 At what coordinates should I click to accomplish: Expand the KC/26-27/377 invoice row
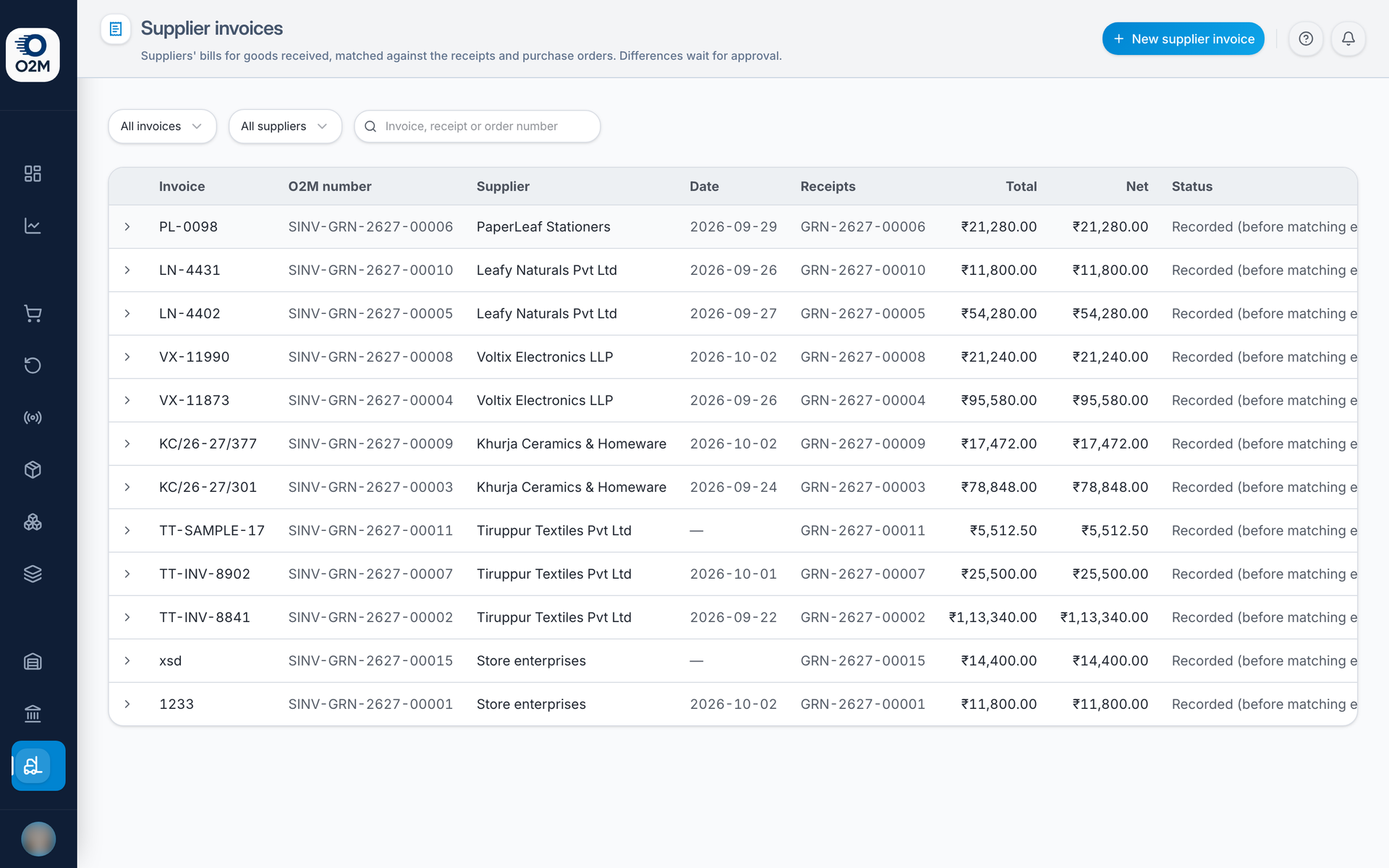(127, 444)
